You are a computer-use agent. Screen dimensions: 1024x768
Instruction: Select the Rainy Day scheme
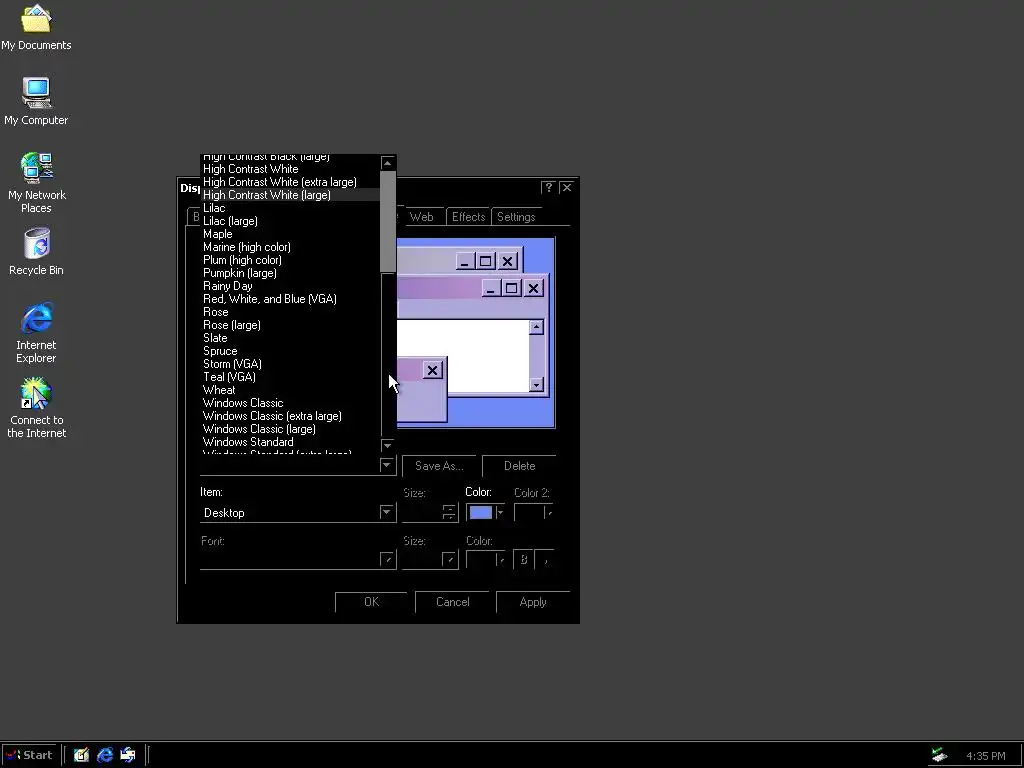[x=290, y=286]
